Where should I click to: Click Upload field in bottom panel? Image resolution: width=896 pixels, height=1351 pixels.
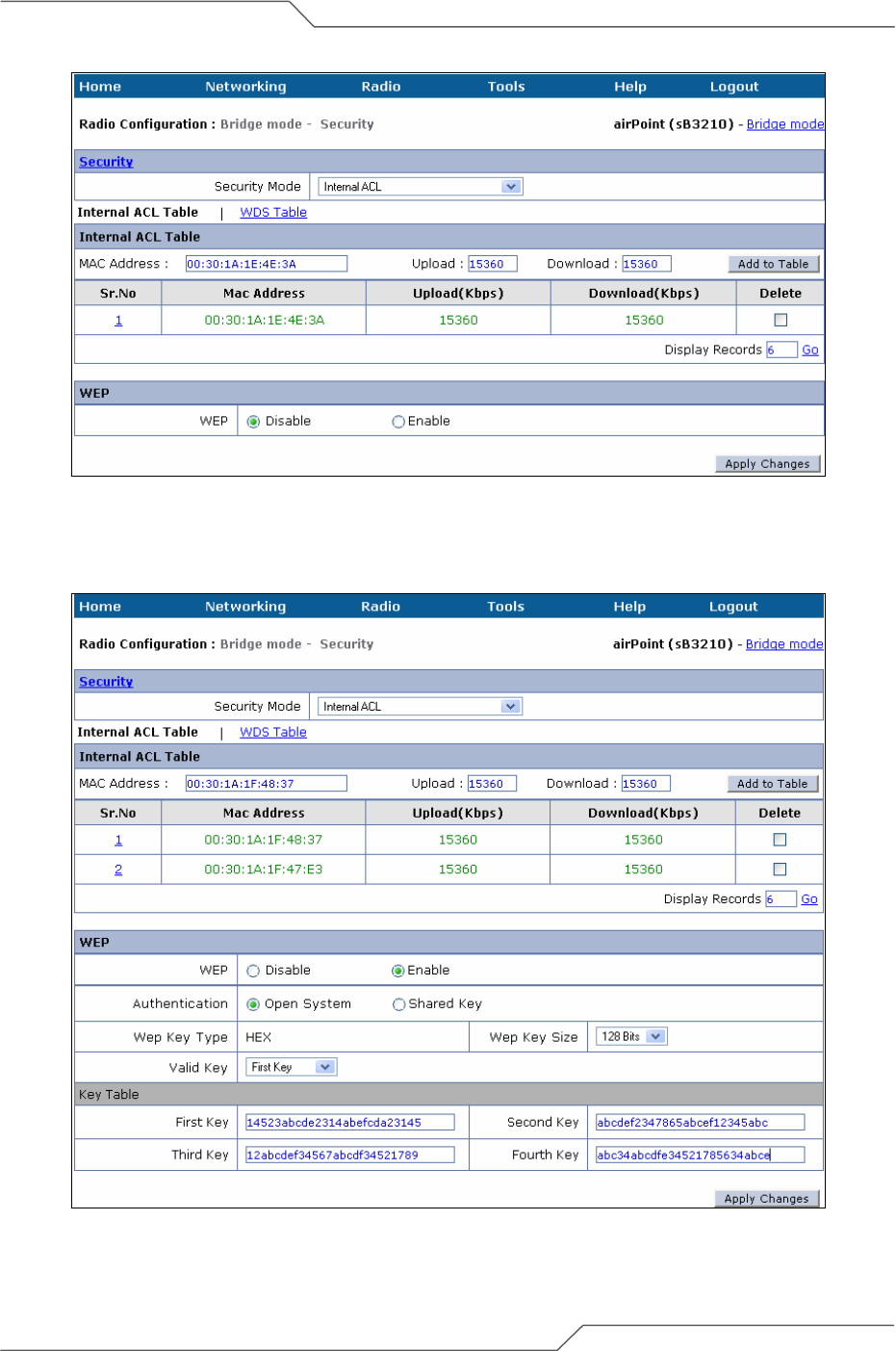pos(492,784)
